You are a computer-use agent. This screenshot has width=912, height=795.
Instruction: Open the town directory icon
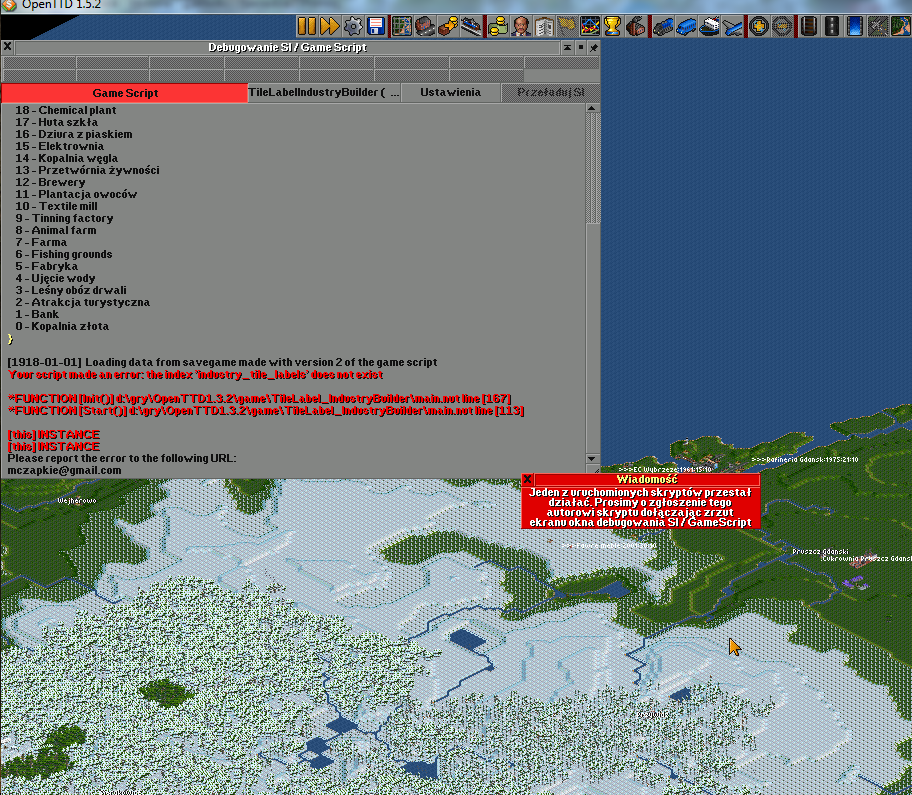tap(425, 26)
